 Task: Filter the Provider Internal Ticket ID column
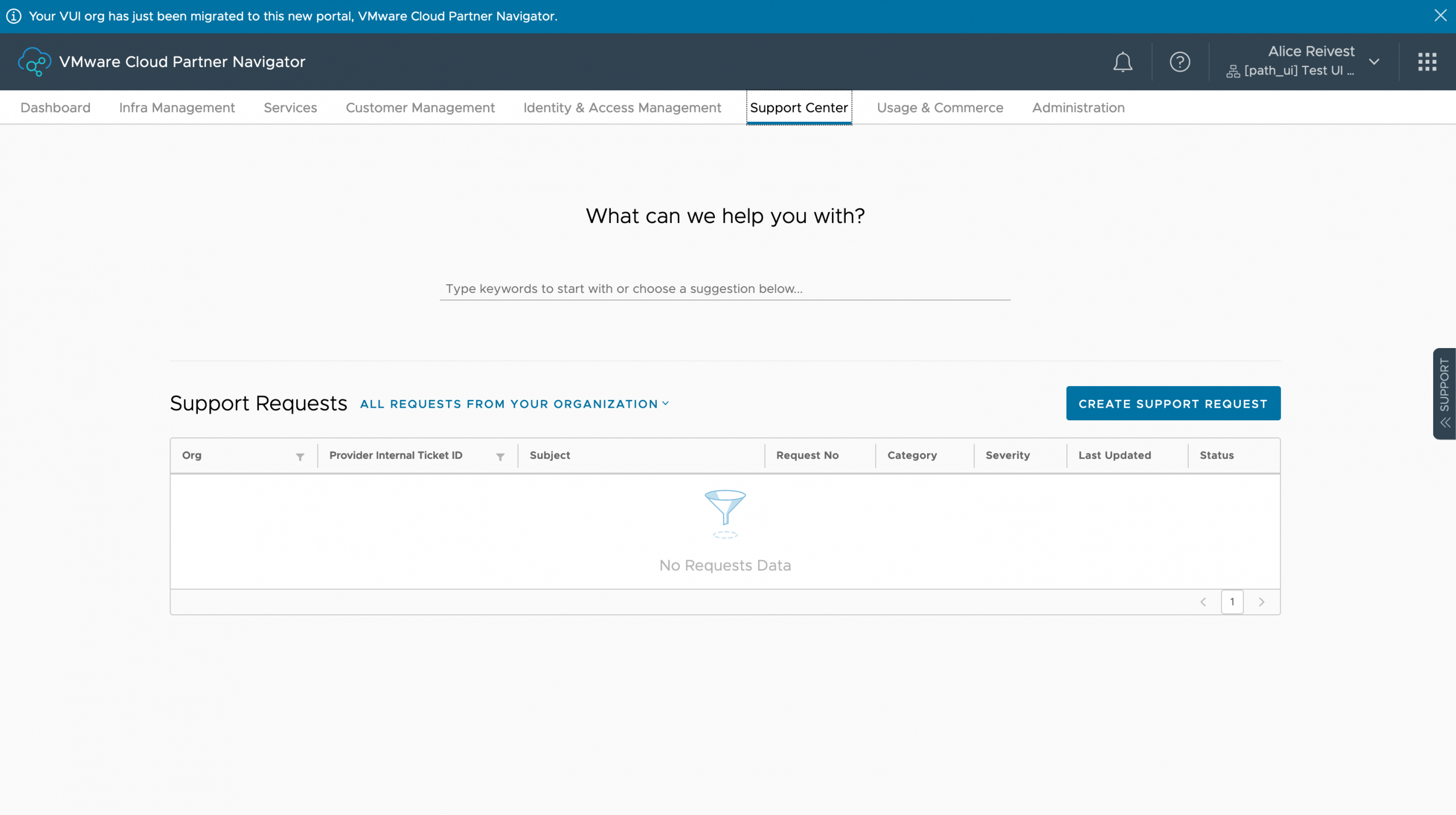pos(500,457)
